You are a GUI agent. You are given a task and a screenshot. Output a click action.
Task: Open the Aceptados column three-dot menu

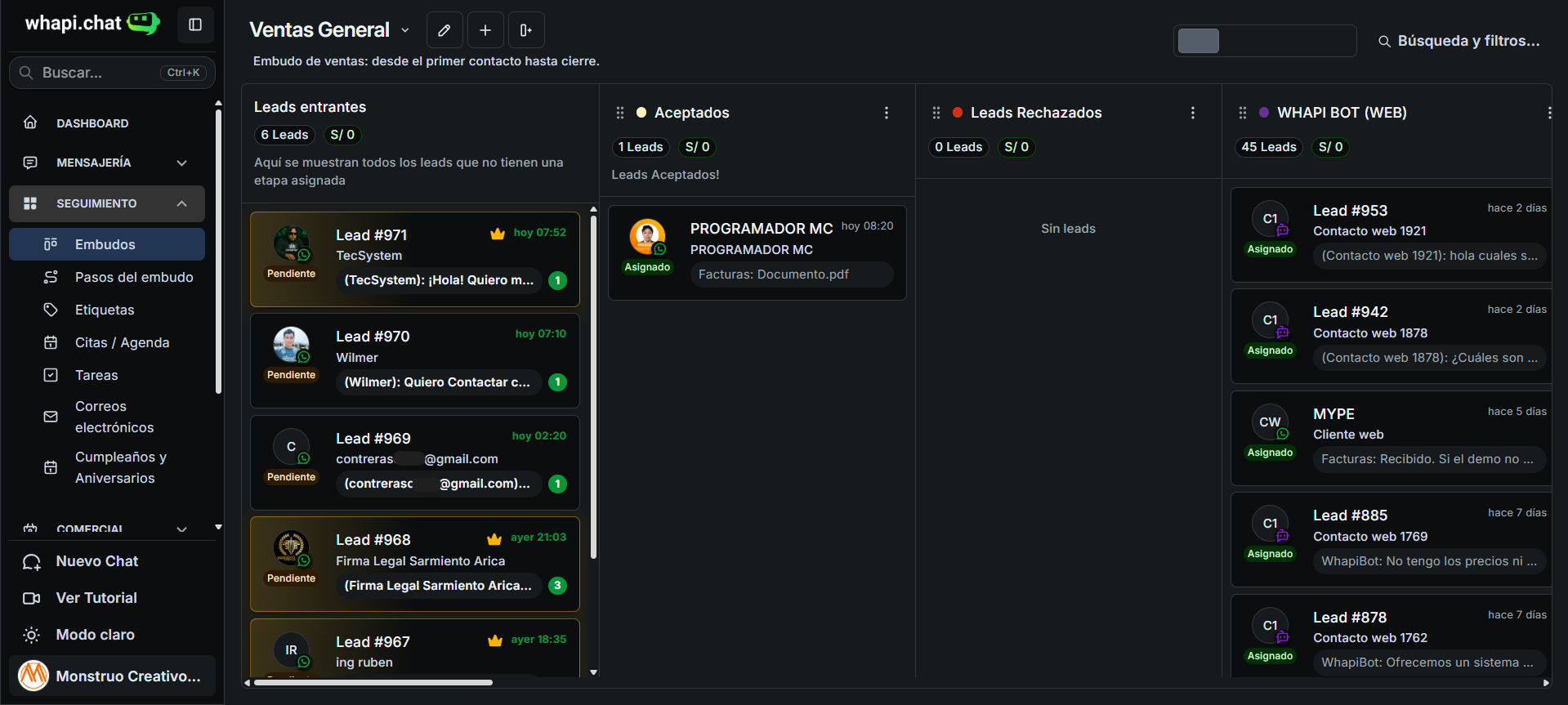[x=887, y=113]
